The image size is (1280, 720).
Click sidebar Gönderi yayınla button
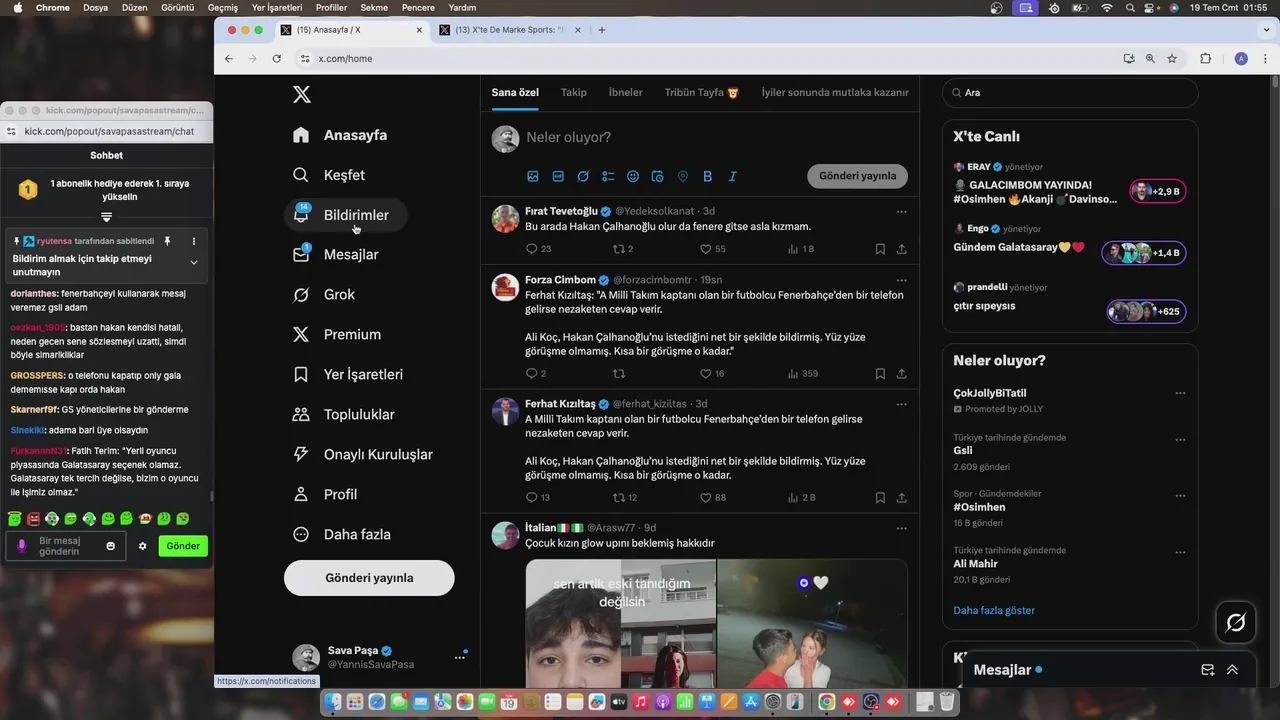click(369, 578)
